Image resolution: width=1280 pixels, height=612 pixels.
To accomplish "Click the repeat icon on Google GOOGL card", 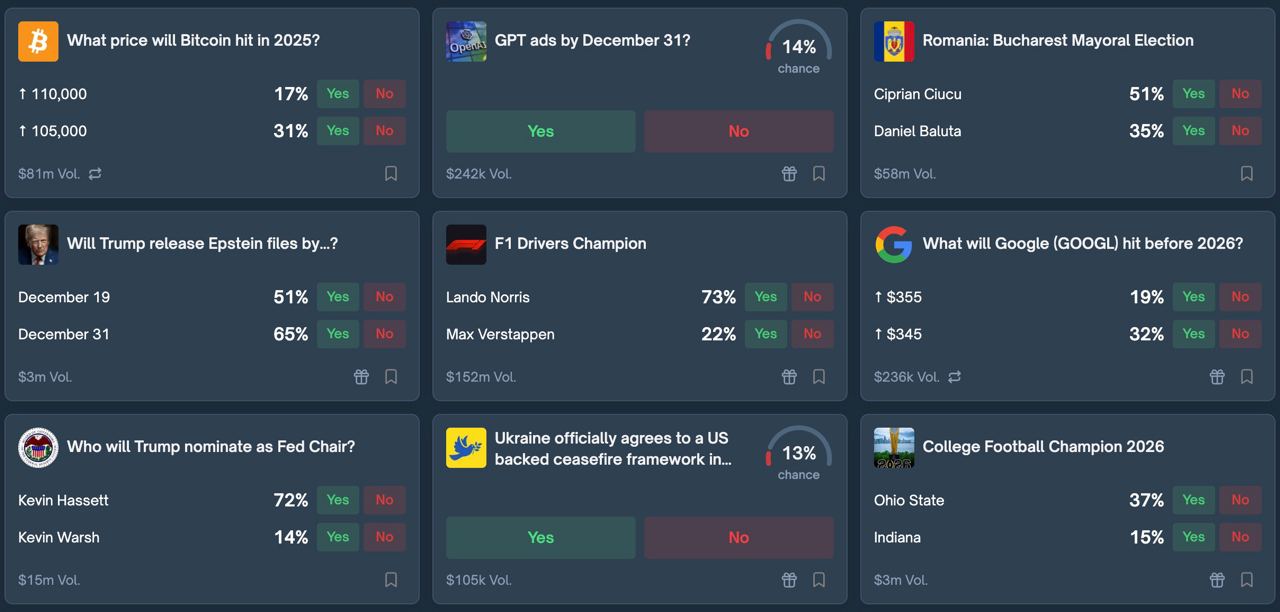I will 955,377.
